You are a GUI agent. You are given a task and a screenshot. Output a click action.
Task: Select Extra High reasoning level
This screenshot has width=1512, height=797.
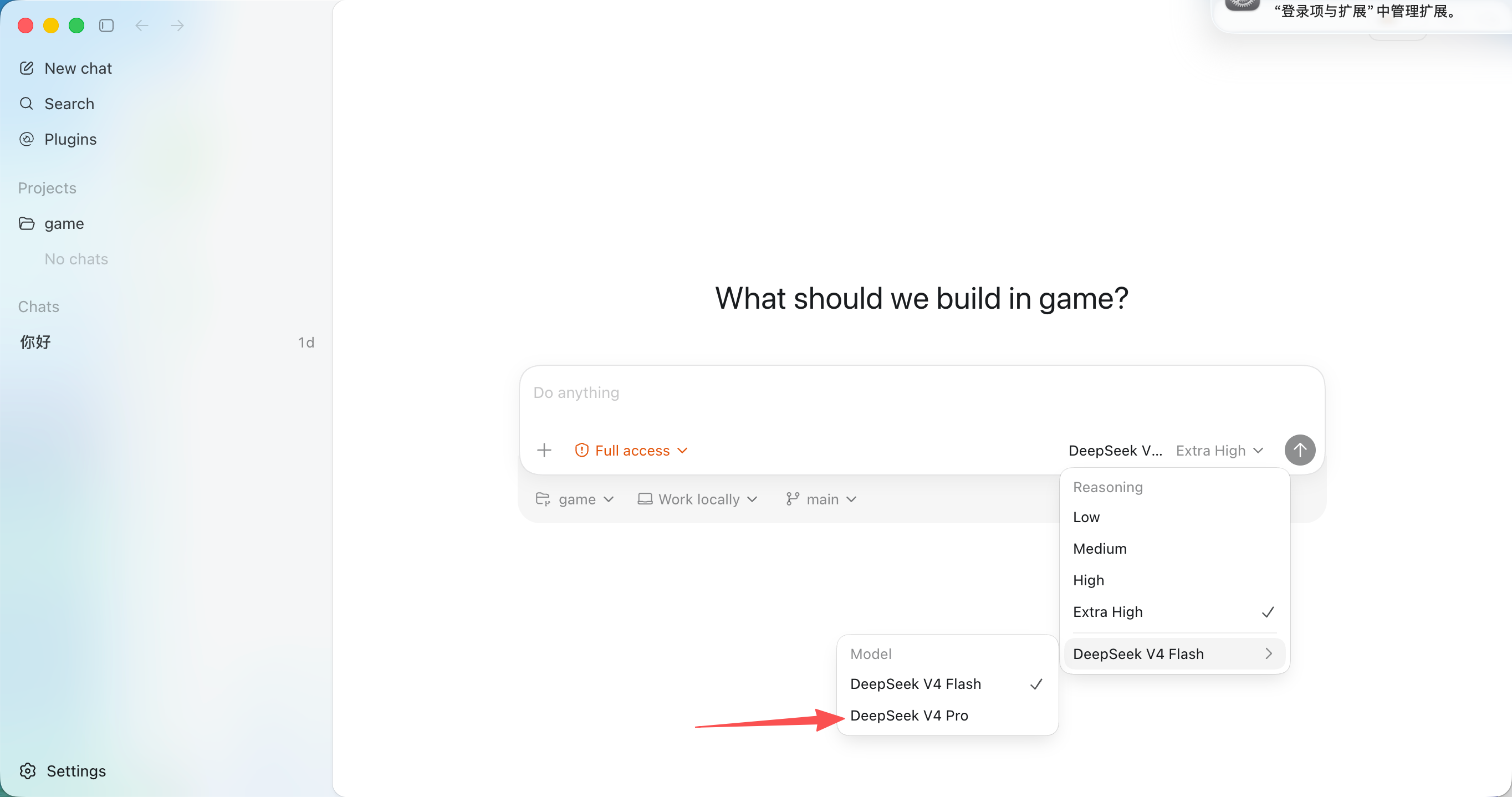coord(1174,612)
